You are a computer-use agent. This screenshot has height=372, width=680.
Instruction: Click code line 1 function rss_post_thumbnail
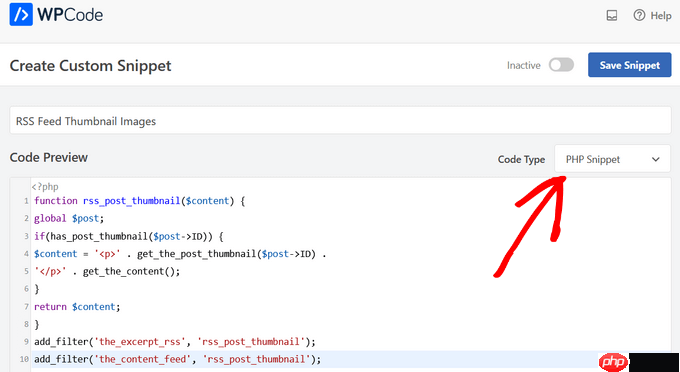140,201
